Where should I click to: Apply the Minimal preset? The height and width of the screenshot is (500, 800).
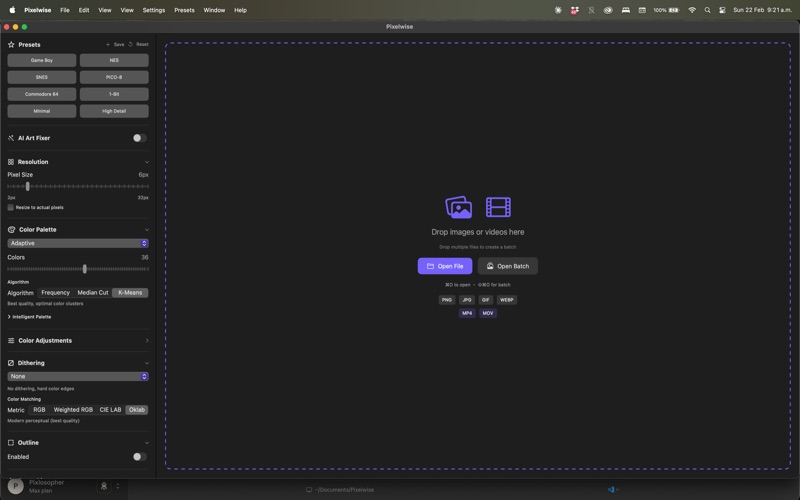tap(42, 111)
